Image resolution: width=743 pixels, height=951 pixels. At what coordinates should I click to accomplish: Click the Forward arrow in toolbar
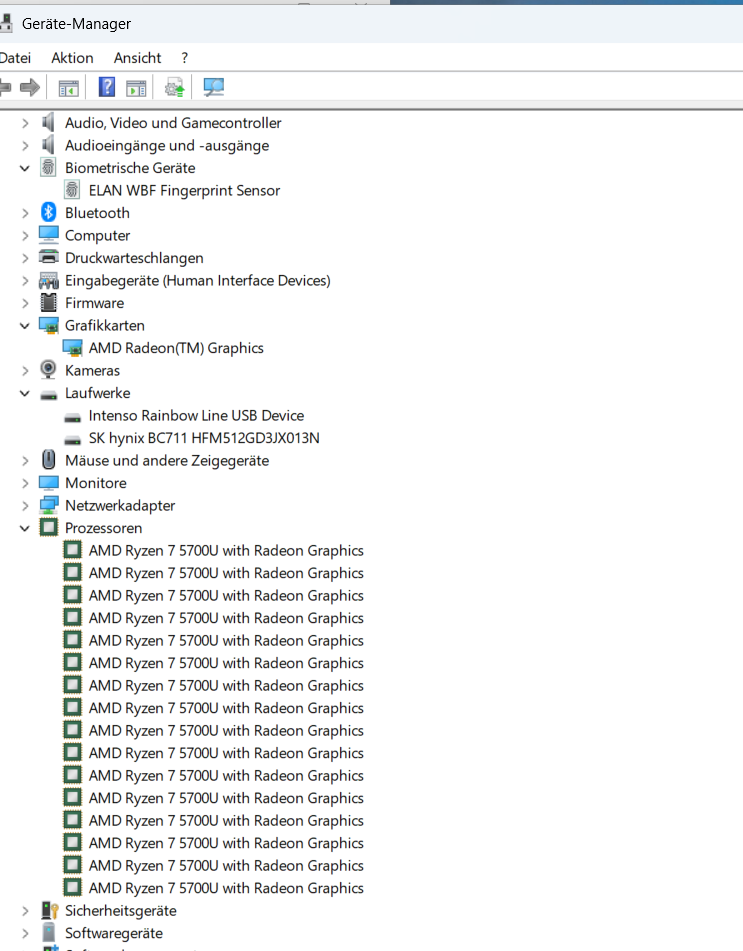tap(30, 87)
